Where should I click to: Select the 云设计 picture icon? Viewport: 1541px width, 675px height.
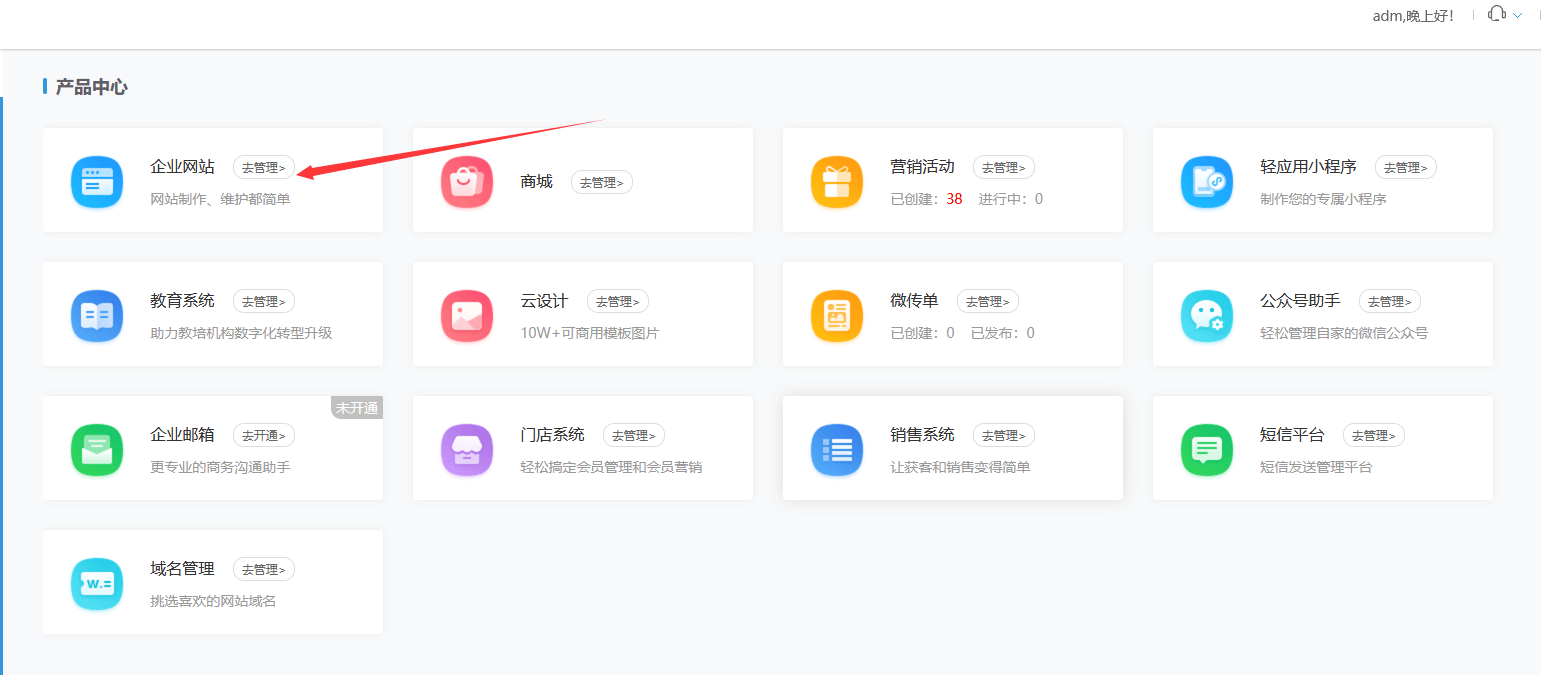click(466, 315)
